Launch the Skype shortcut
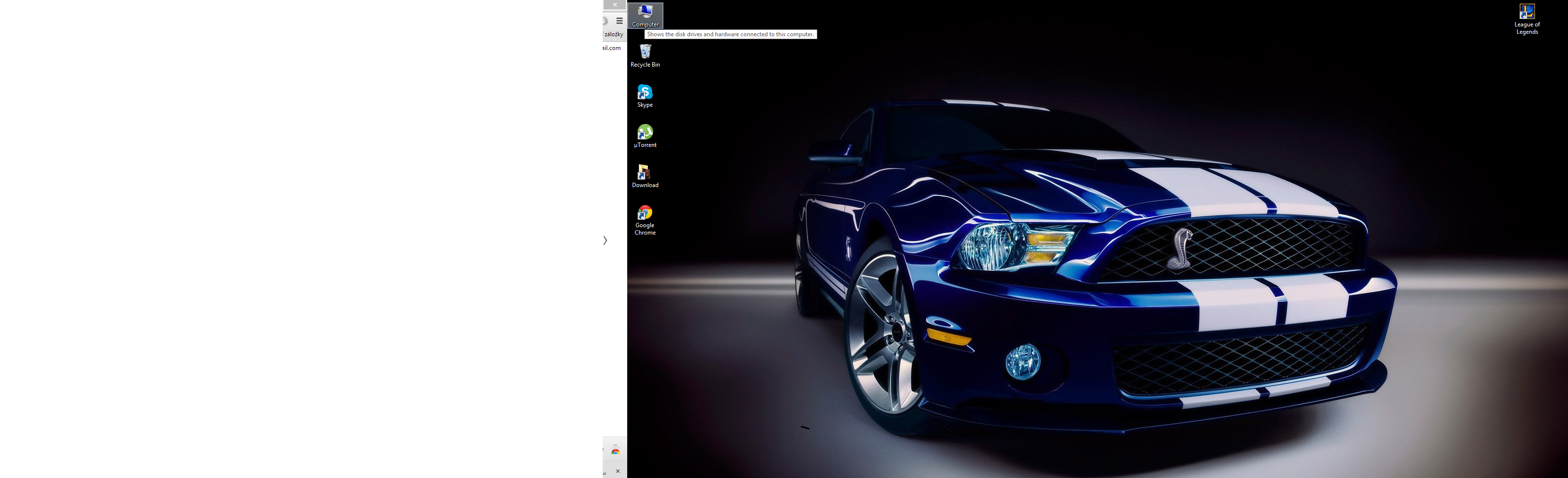The height and width of the screenshot is (478, 1568). 645,95
